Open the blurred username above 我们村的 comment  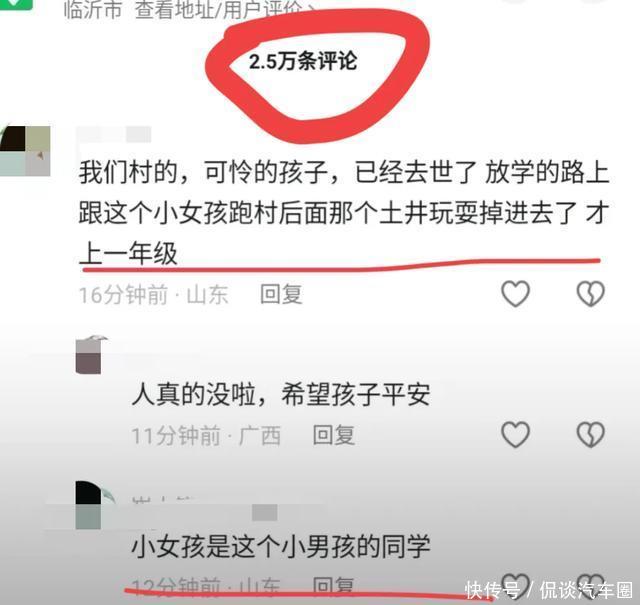pyautogui.click(x=114, y=134)
